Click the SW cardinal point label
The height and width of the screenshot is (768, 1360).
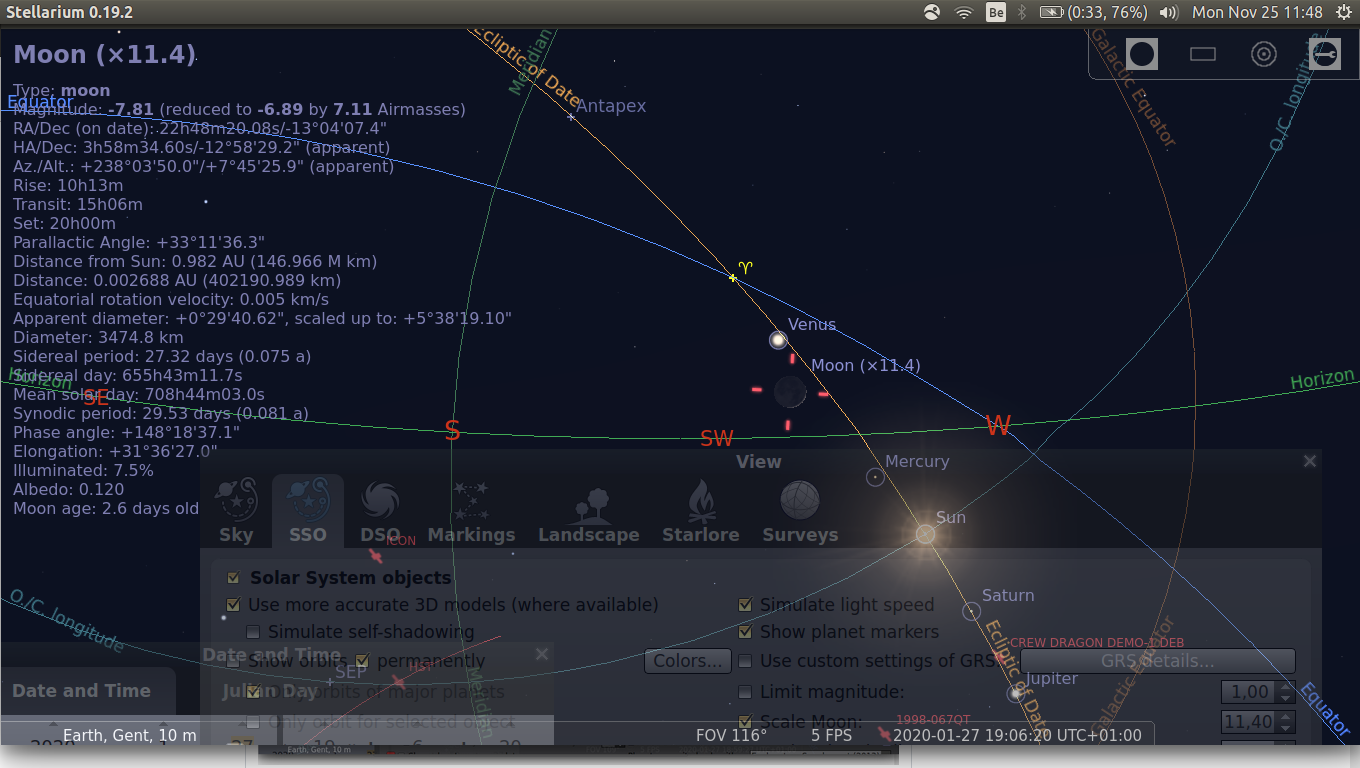tap(716, 438)
